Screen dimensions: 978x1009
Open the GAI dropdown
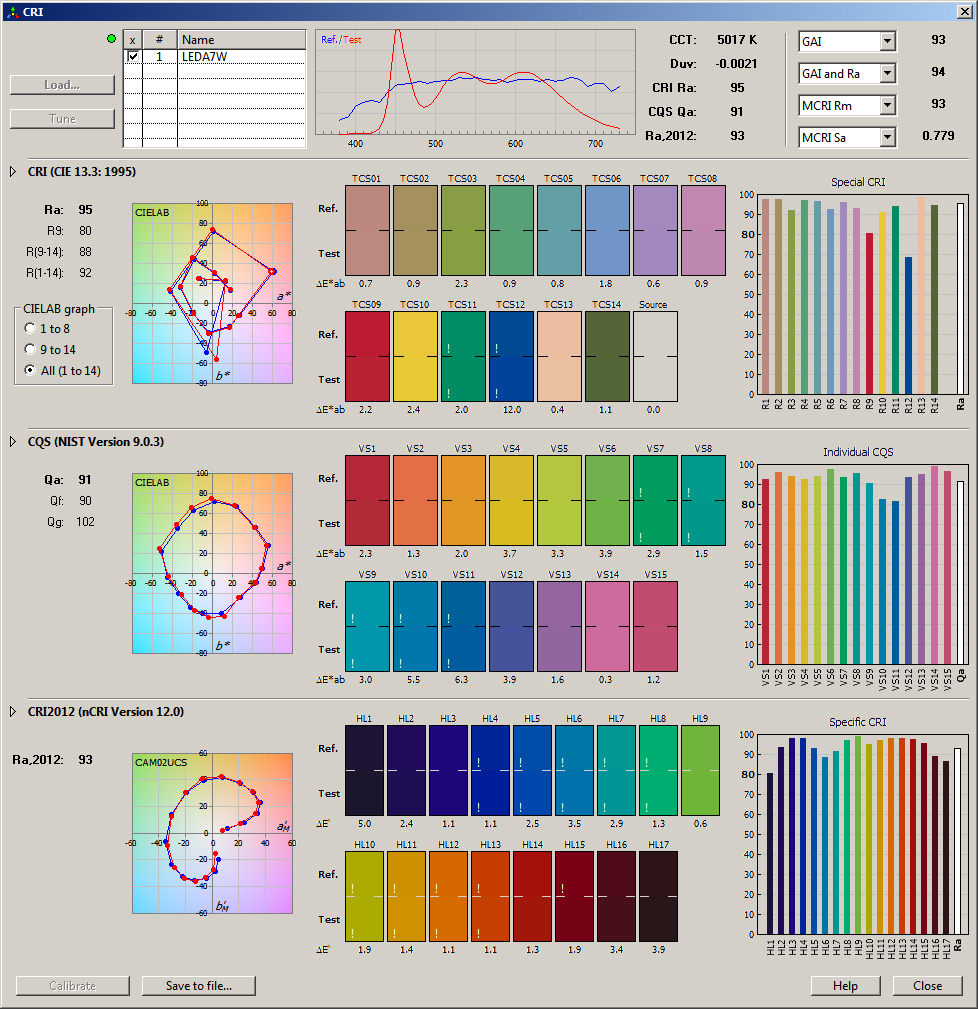(x=886, y=41)
